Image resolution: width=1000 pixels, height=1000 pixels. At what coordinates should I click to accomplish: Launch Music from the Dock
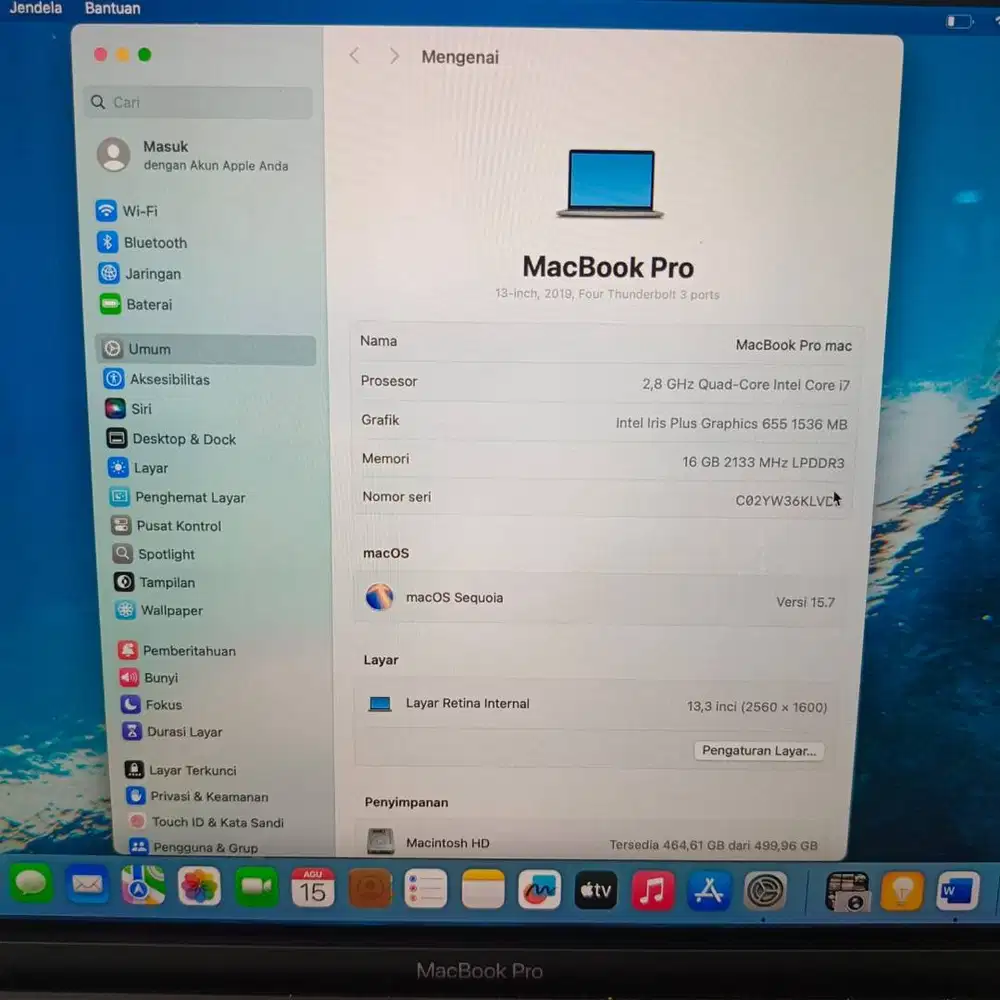coord(652,890)
